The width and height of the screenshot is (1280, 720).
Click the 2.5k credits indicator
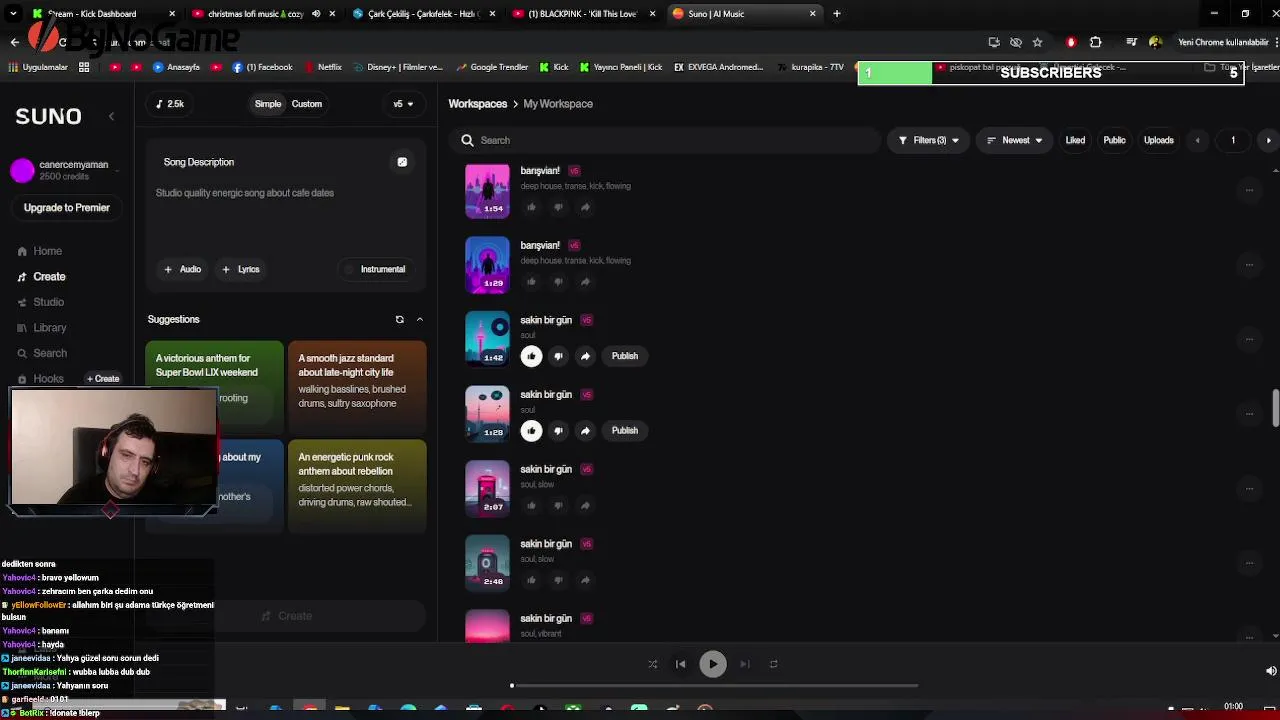click(x=171, y=104)
